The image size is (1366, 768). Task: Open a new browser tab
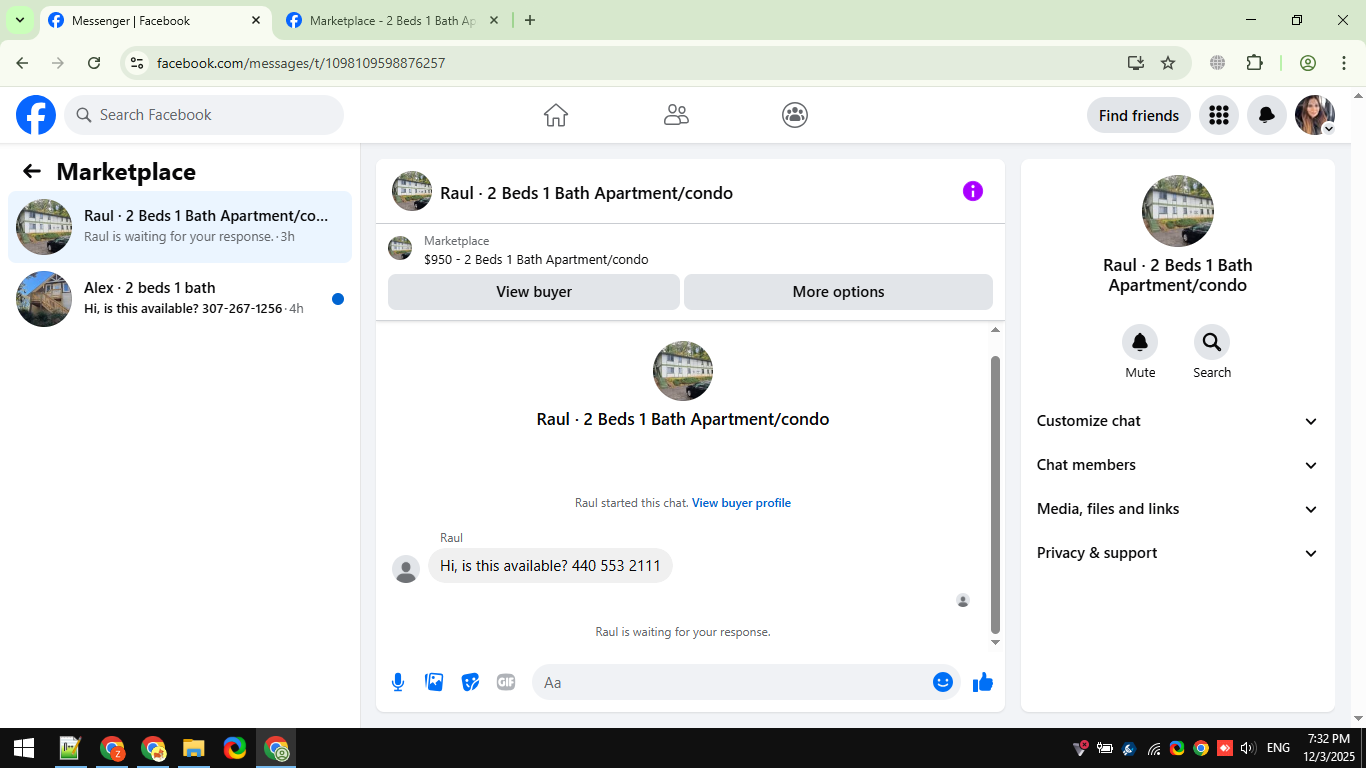coord(530,20)
